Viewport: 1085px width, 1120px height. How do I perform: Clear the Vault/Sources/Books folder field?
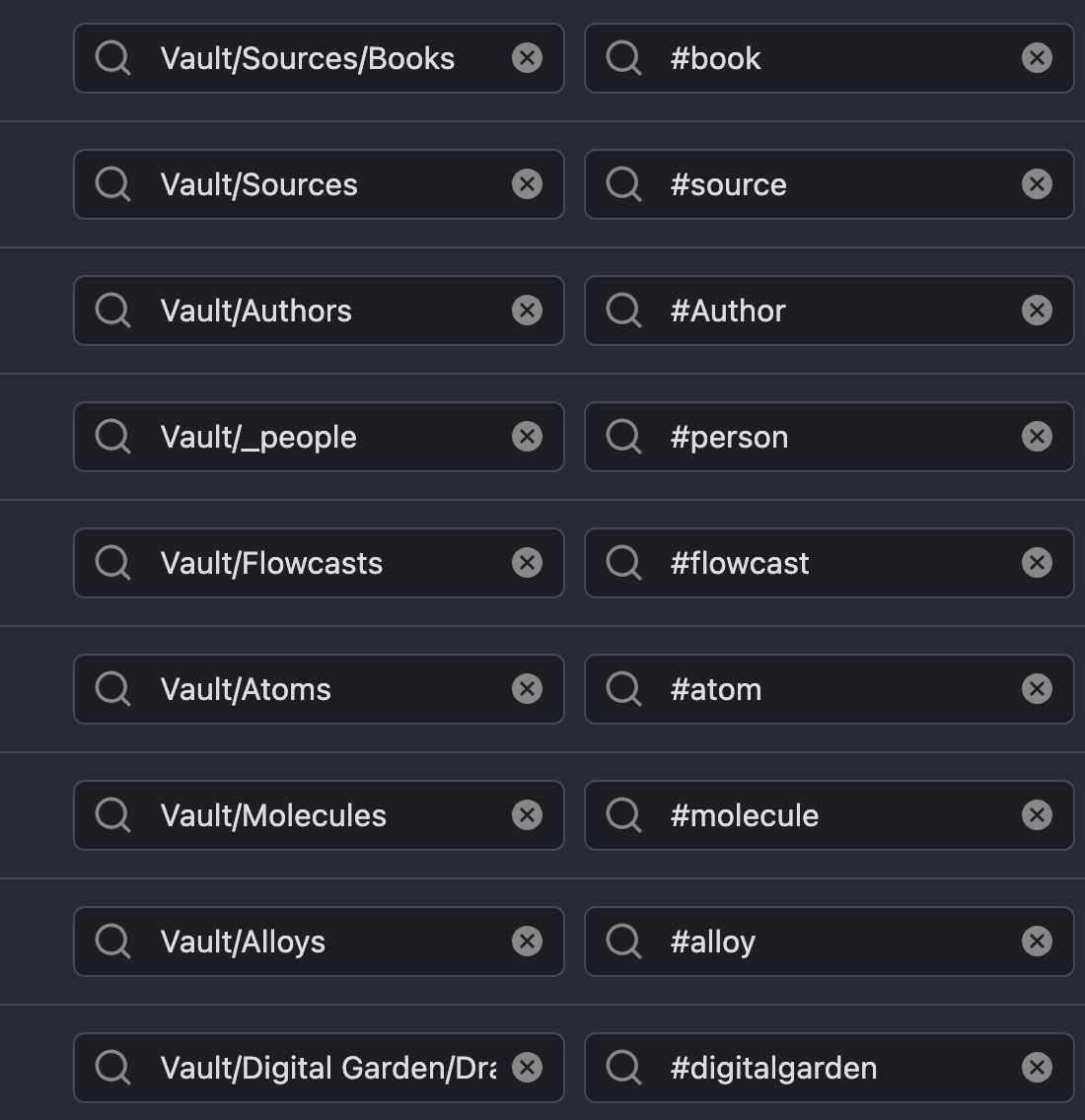[527, 58]
